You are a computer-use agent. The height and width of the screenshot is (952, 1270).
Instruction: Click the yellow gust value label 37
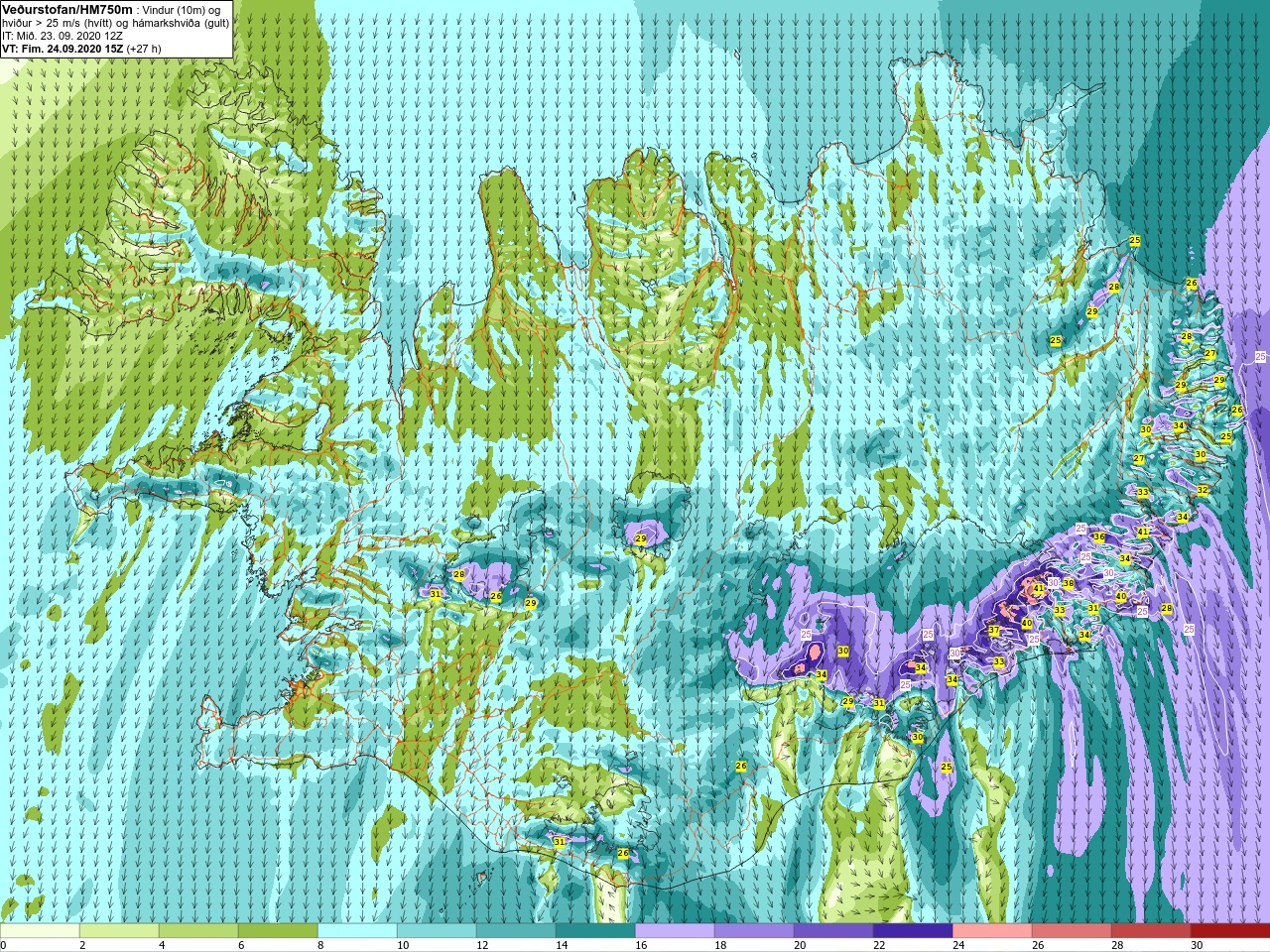(x=993, y=631)
